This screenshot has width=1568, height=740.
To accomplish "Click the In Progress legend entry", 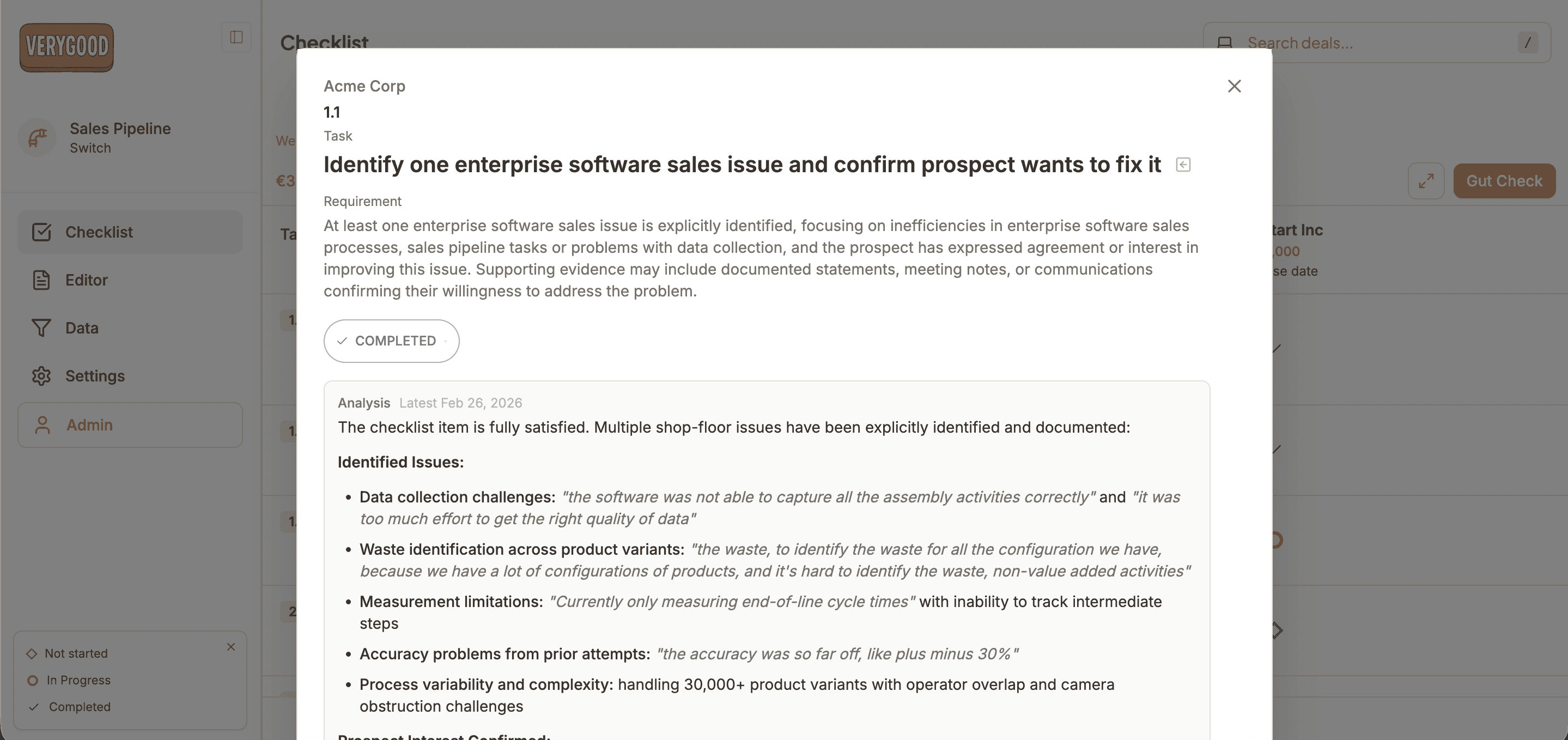I will [x=78, y=680].
